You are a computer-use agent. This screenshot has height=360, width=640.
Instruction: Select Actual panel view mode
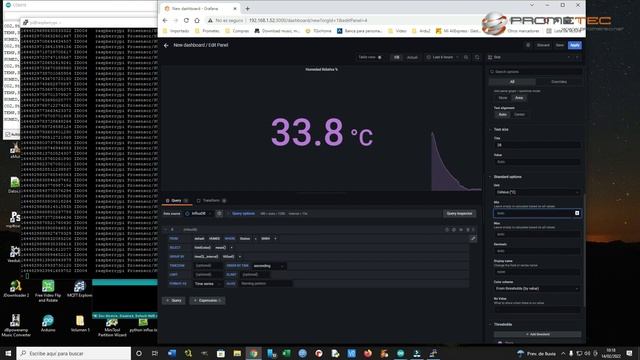tap(412, 58)
